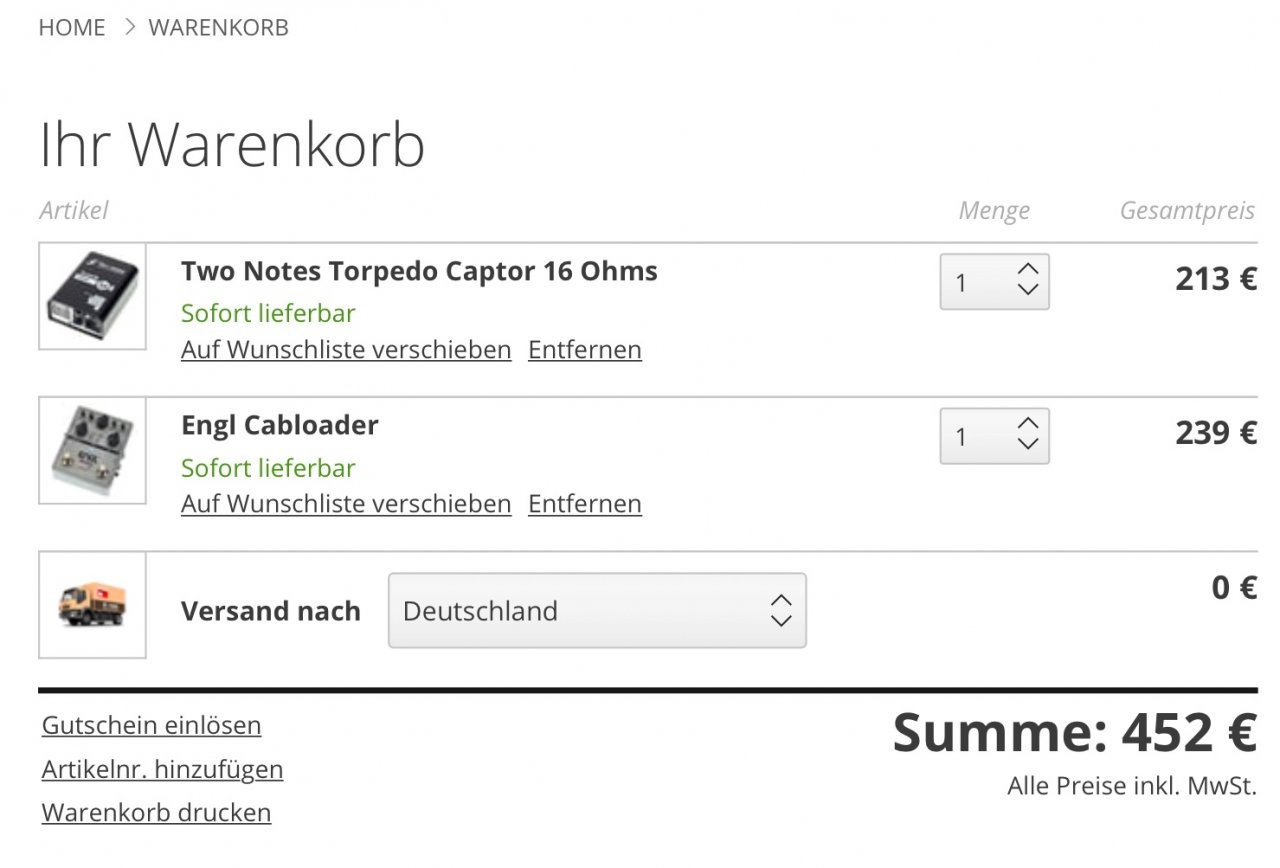
Task: Click the Two Notes Torpedo Captor product image
Action: pyautogui.click(x=92, y=296)
